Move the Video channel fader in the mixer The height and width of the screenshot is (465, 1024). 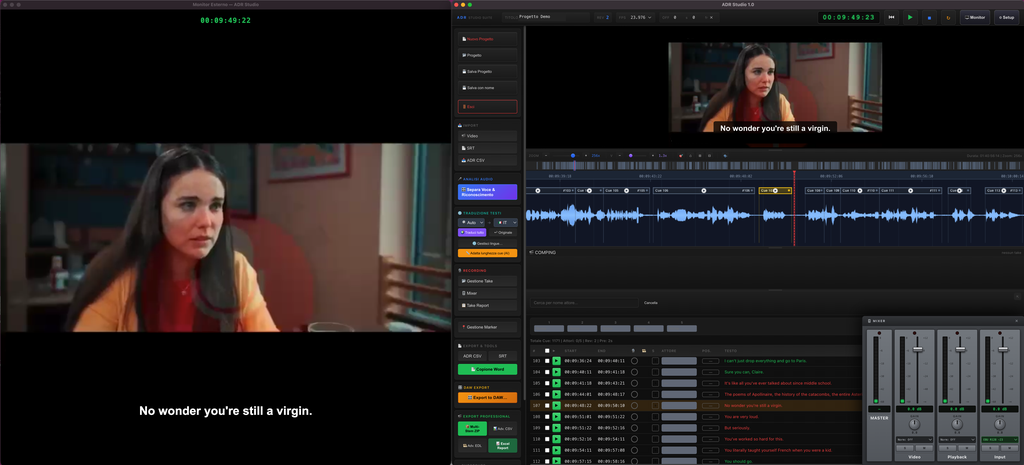pos(918,349)
